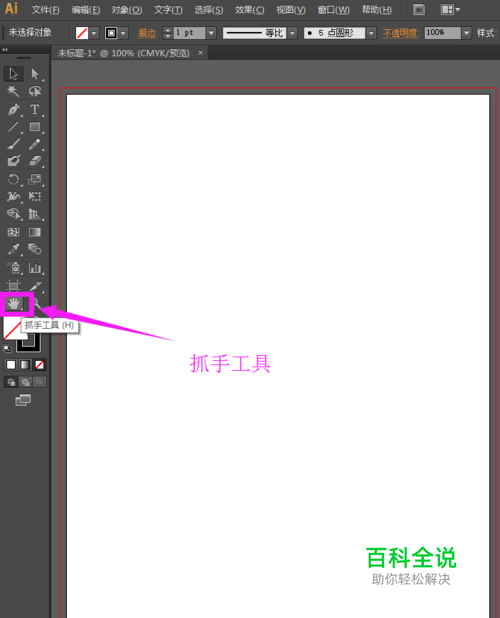
Task: Select the Rectangle tool
Action: pos(35,127)
